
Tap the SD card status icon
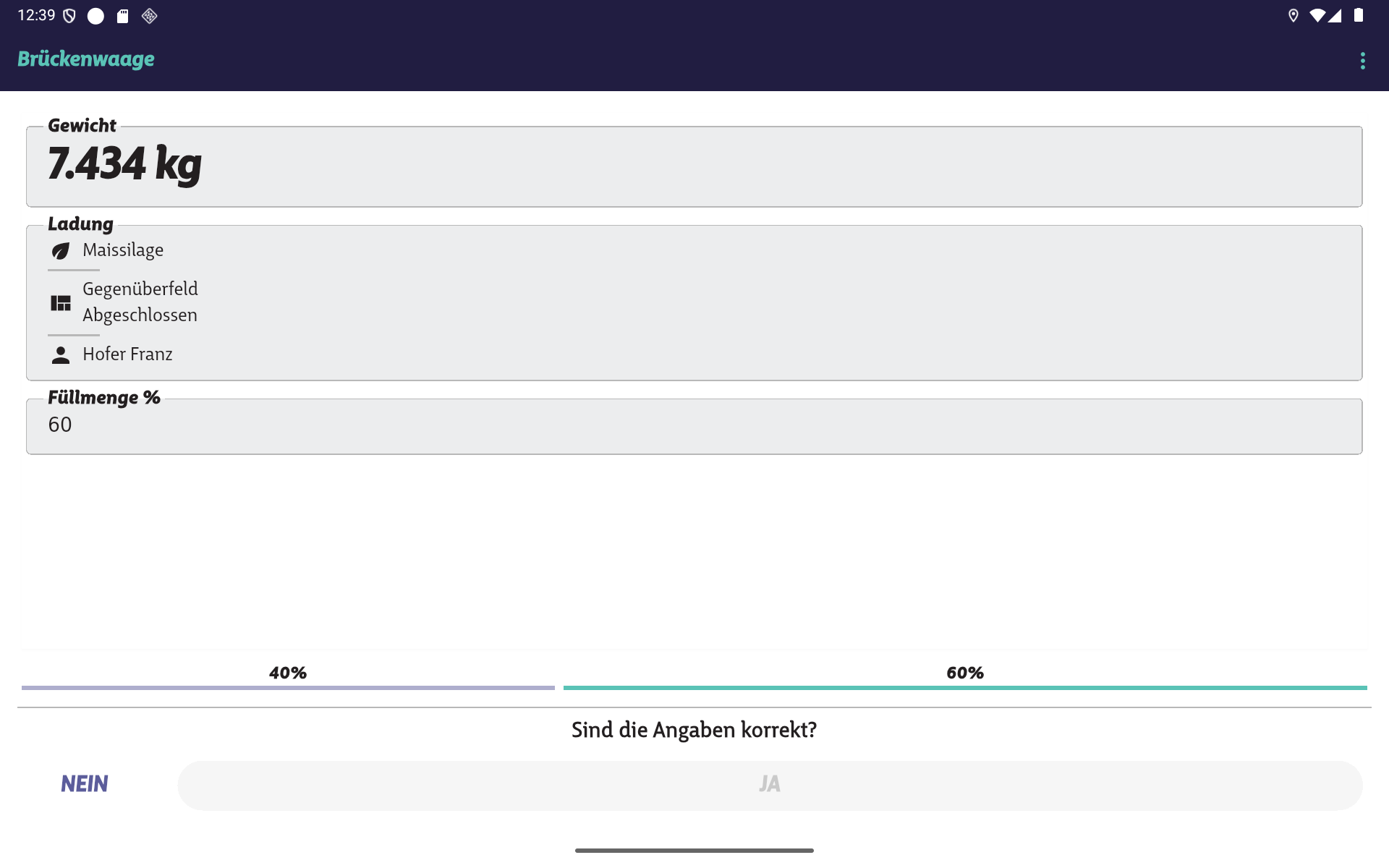click(x=123, y=16)
